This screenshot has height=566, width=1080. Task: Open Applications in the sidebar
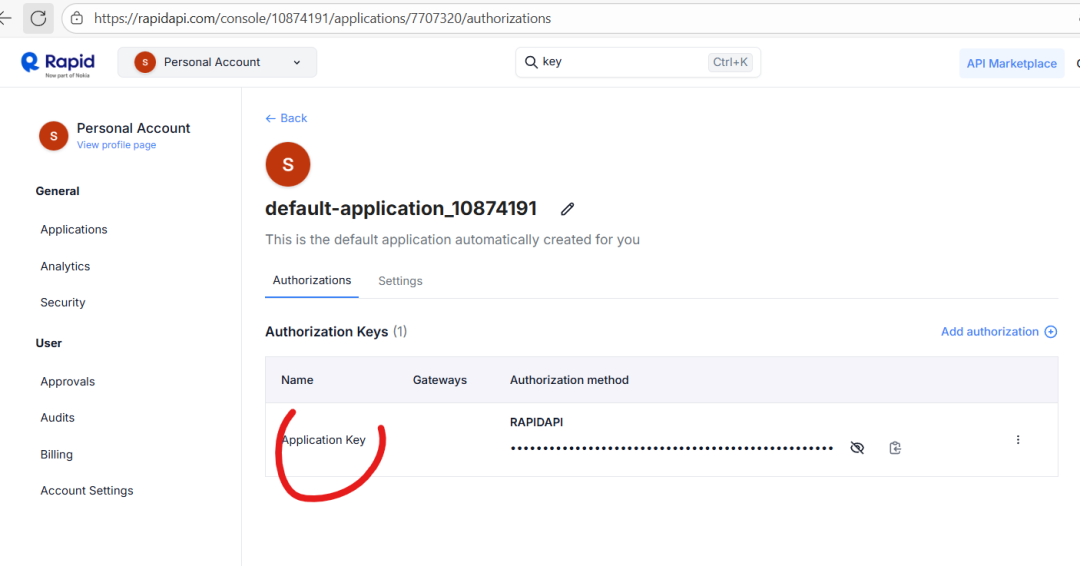74,229
